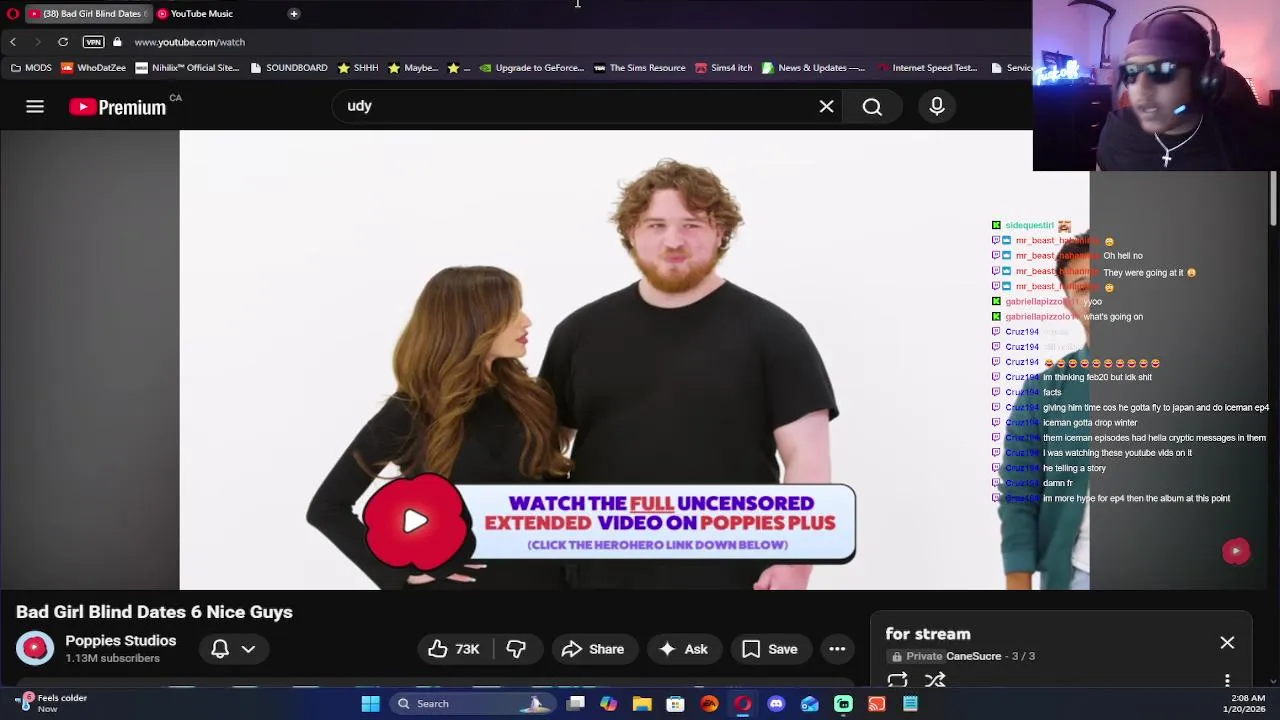The height and width of the screenshot is (720, 1280).
Task: Open Opera GX from the taskbar
Action: 742,704
